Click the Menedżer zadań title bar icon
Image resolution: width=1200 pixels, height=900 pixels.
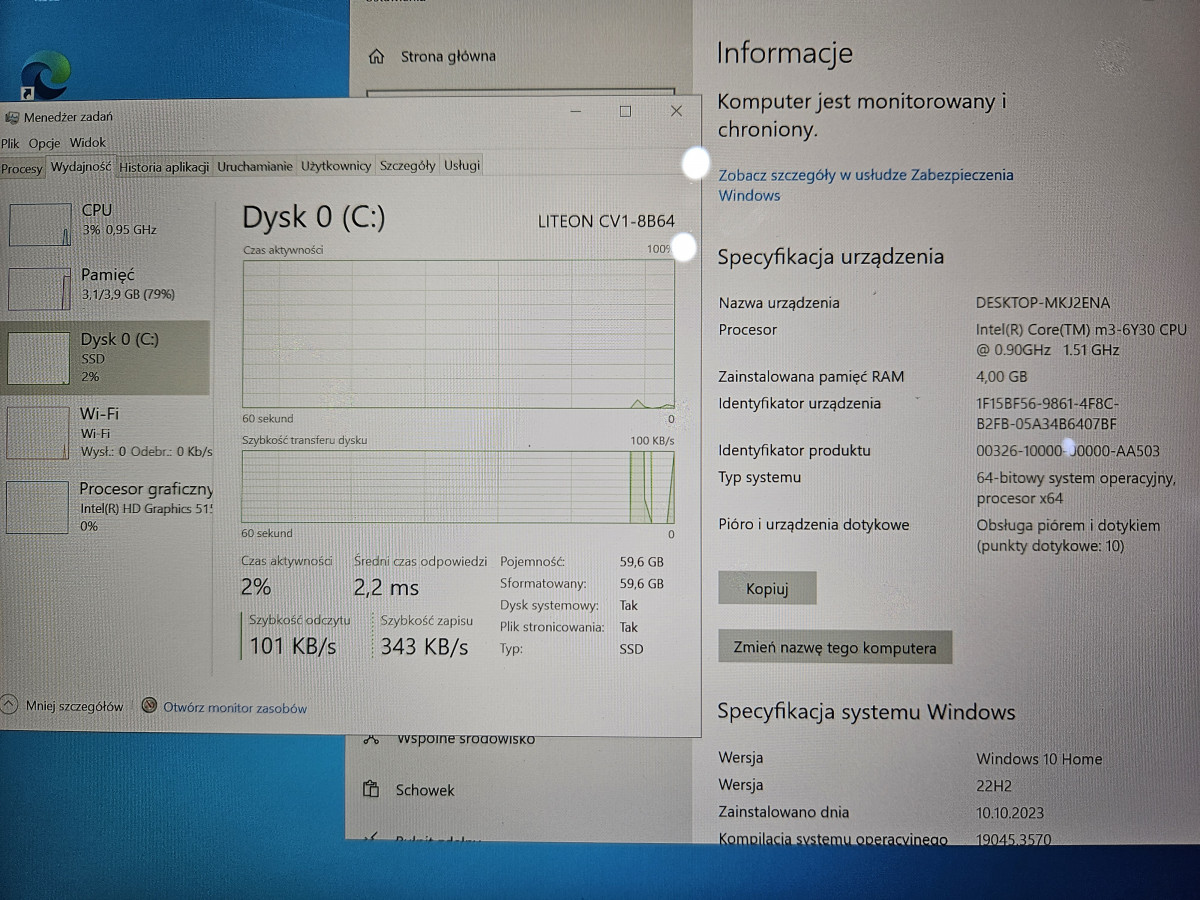tap(11, 117)
